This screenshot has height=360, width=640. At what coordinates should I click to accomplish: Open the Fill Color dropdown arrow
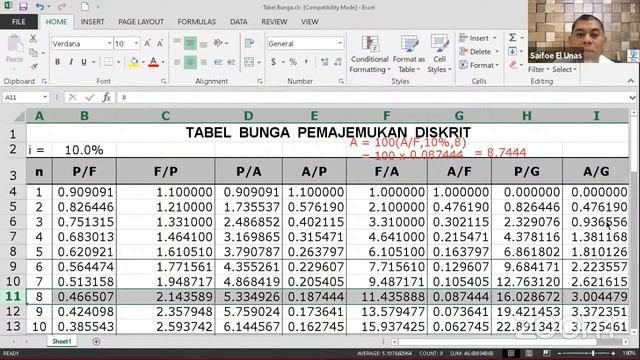click(143, 62)
